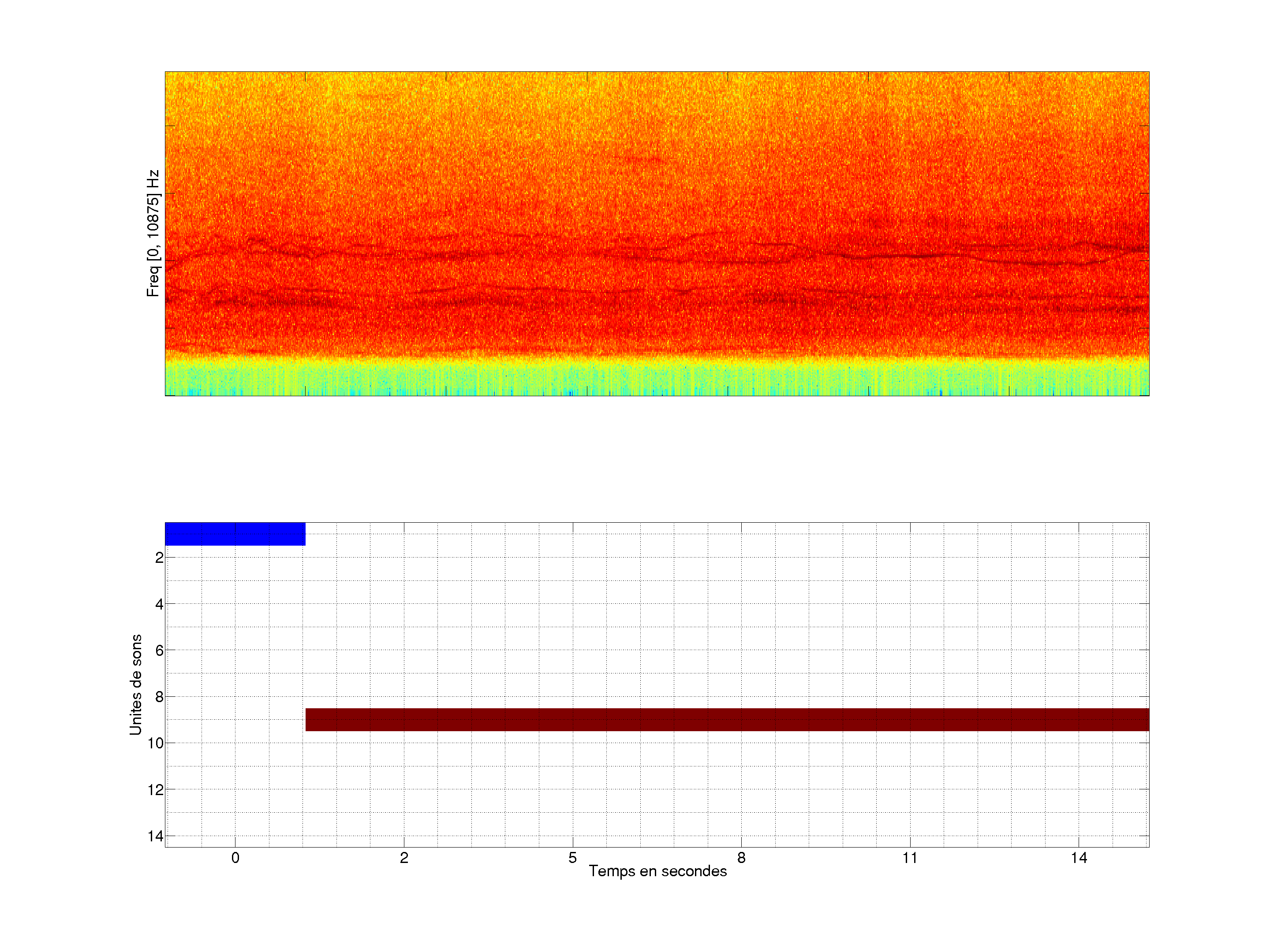Click y-axis tick label 6
The width and height of the screenshot is (1270, 952).
click(159, 651)
